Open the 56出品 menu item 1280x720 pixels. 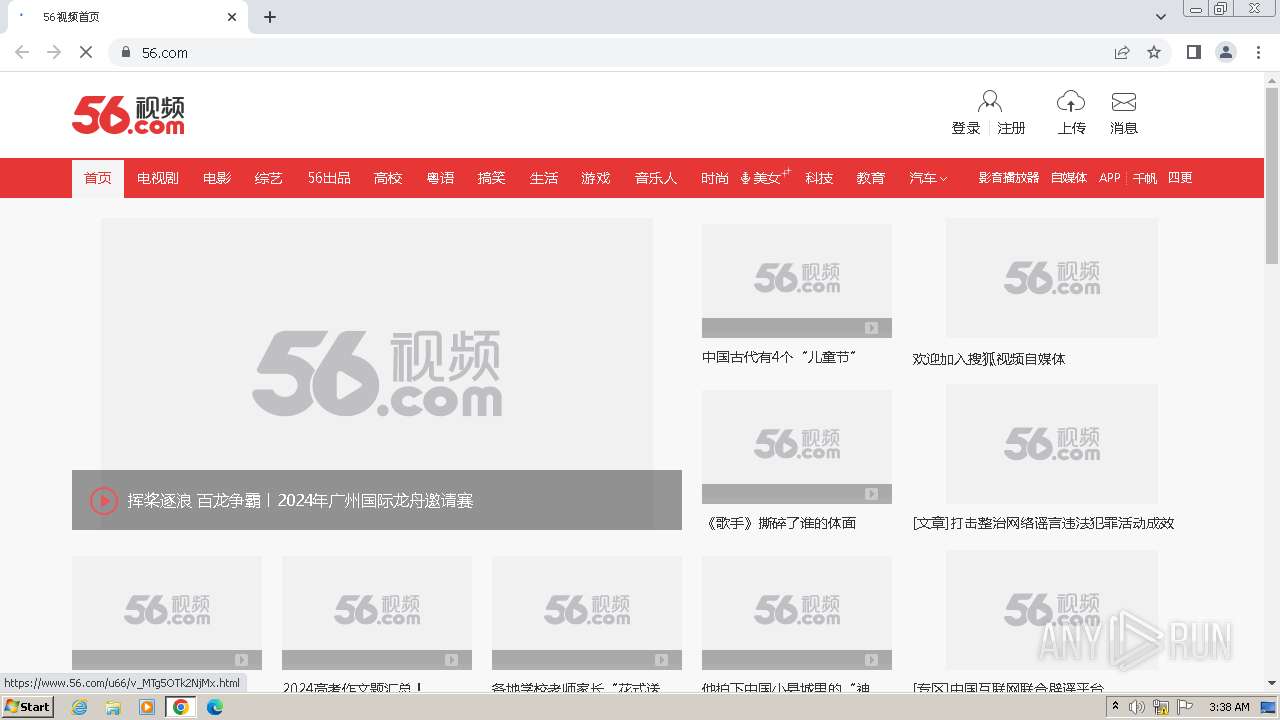329,178
